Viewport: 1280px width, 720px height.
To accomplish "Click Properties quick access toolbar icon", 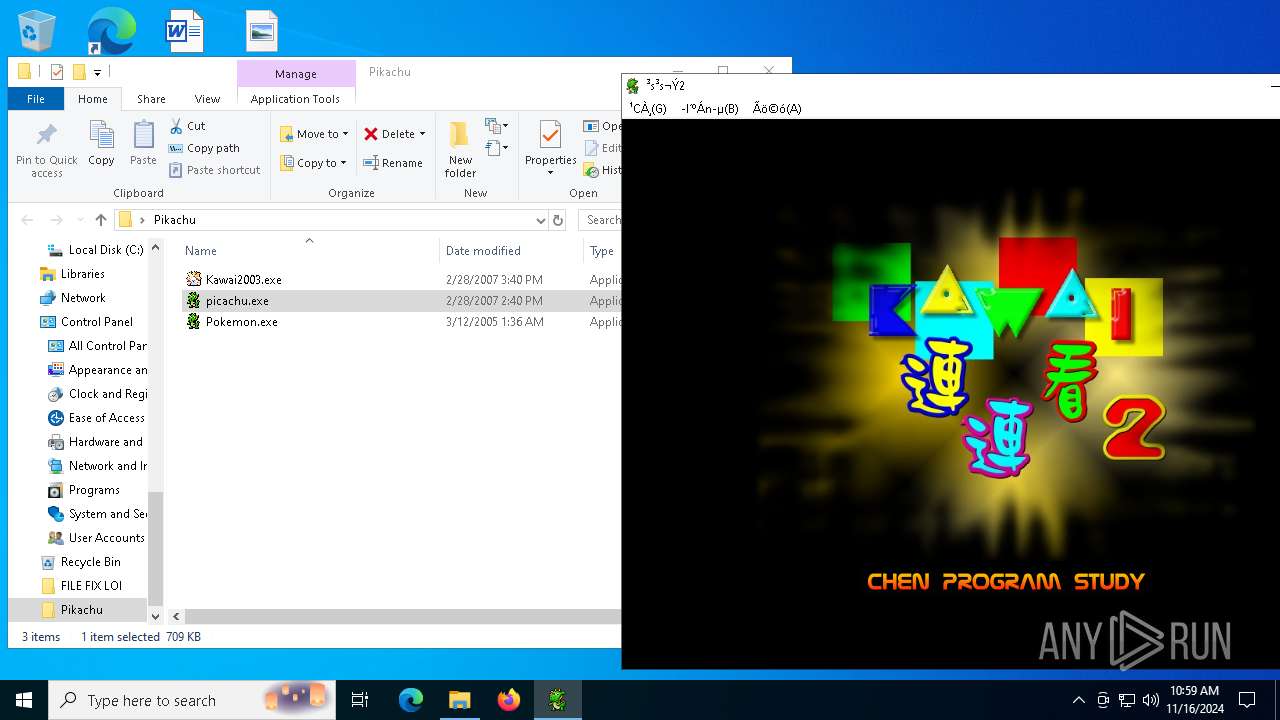I will point(57,72).
